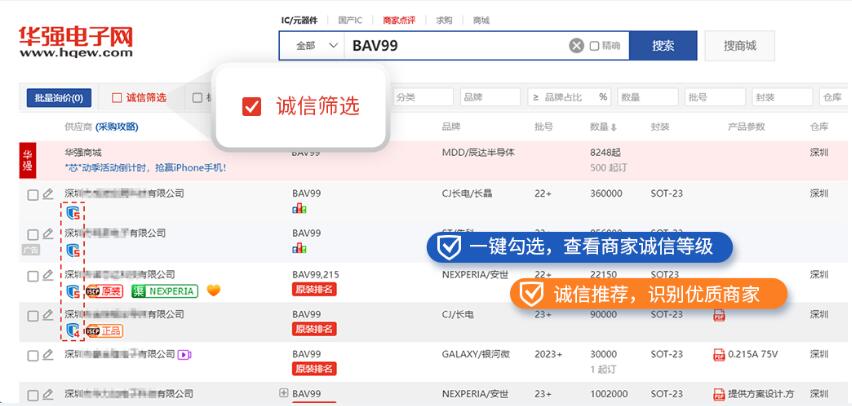
Task: Open the stock bar chart icon under the first BAV99
Action: click(x=299, y=208)
